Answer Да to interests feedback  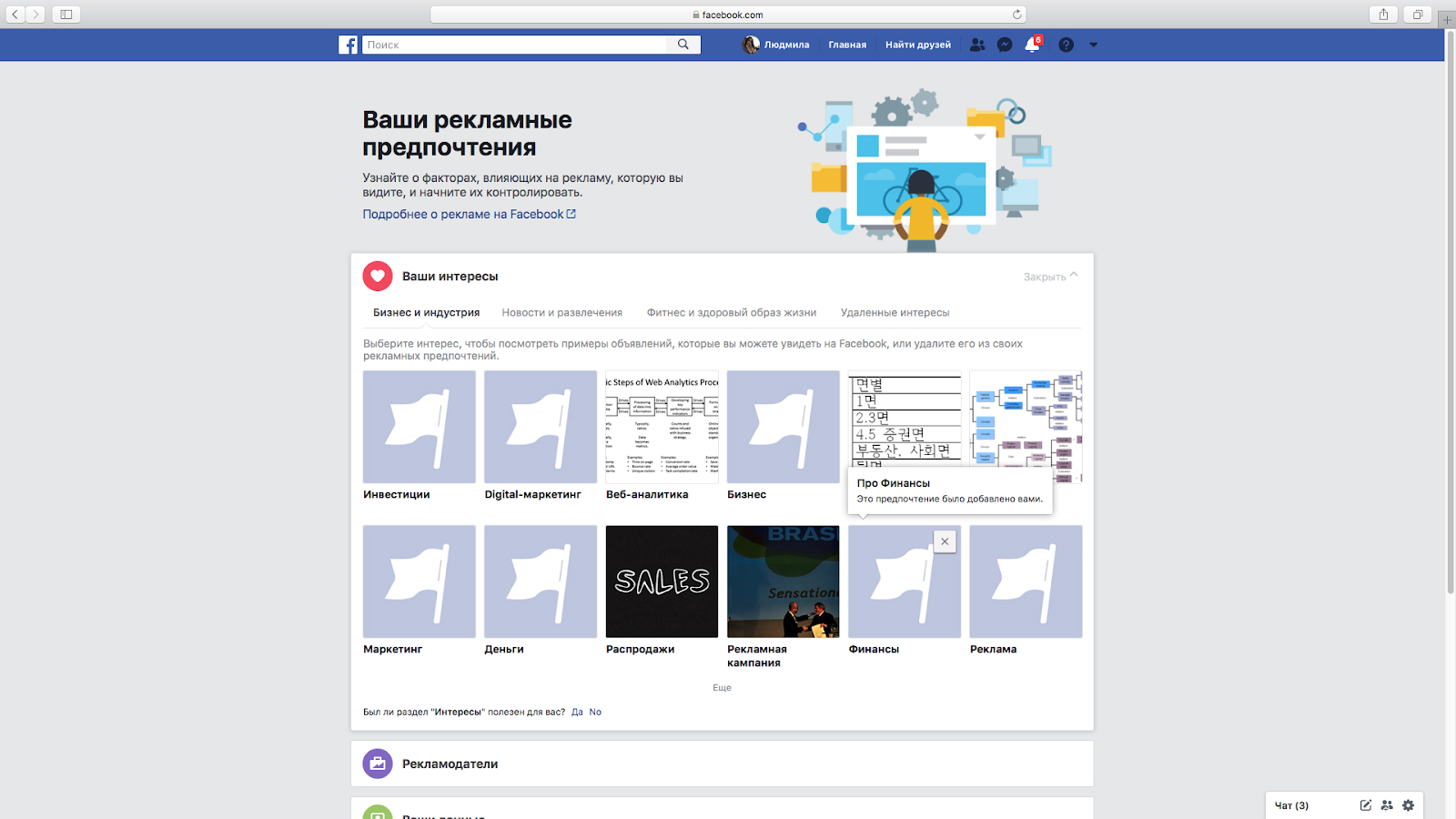(577, 713)
